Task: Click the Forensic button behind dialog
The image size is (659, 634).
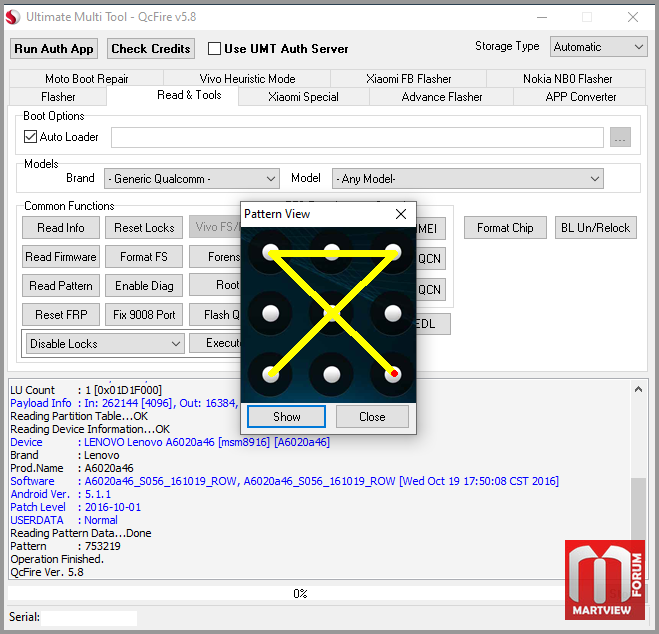Action: tap(215, 257)
